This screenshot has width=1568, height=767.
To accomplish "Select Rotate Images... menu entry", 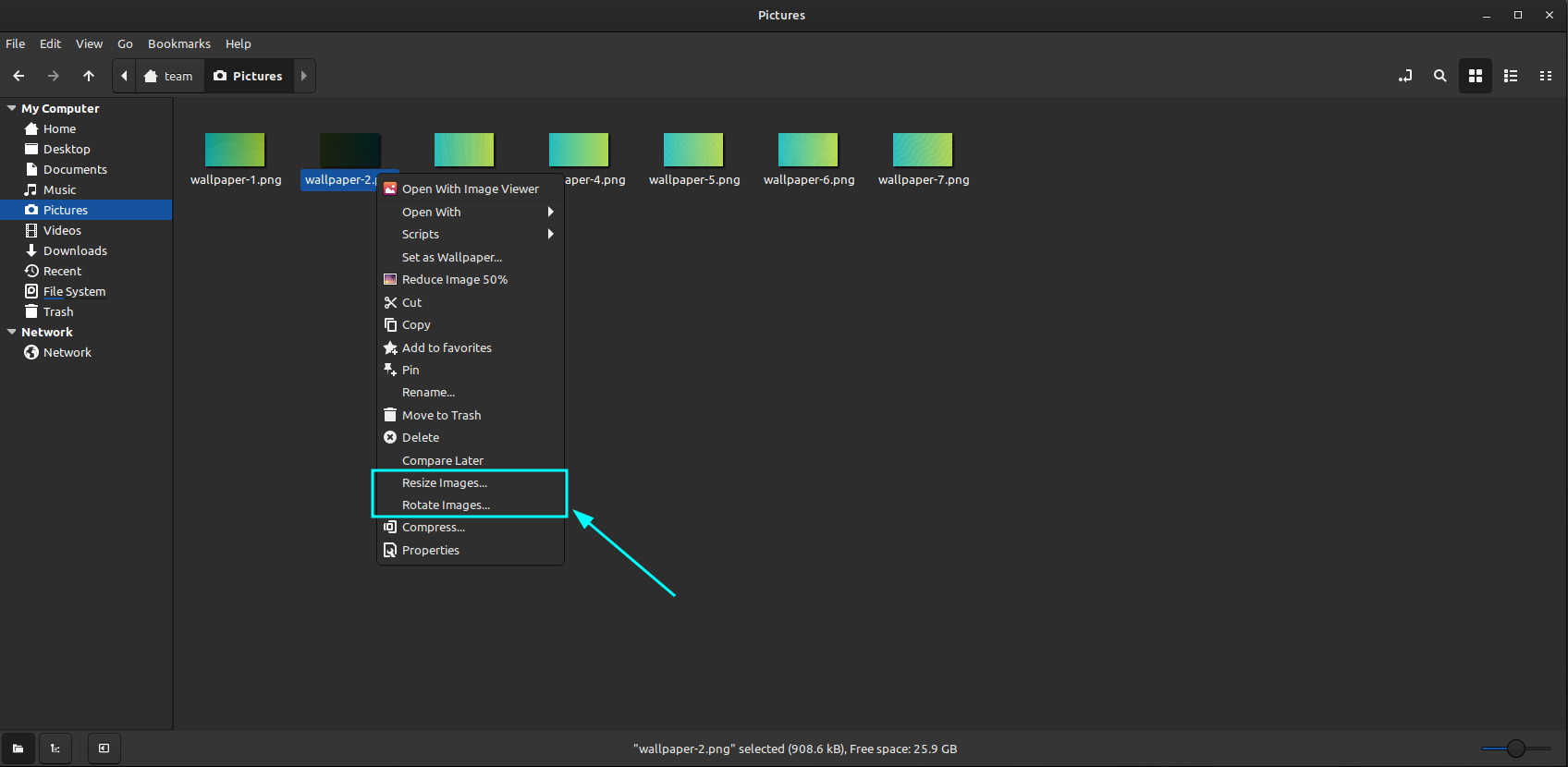I will click(471, 505).
